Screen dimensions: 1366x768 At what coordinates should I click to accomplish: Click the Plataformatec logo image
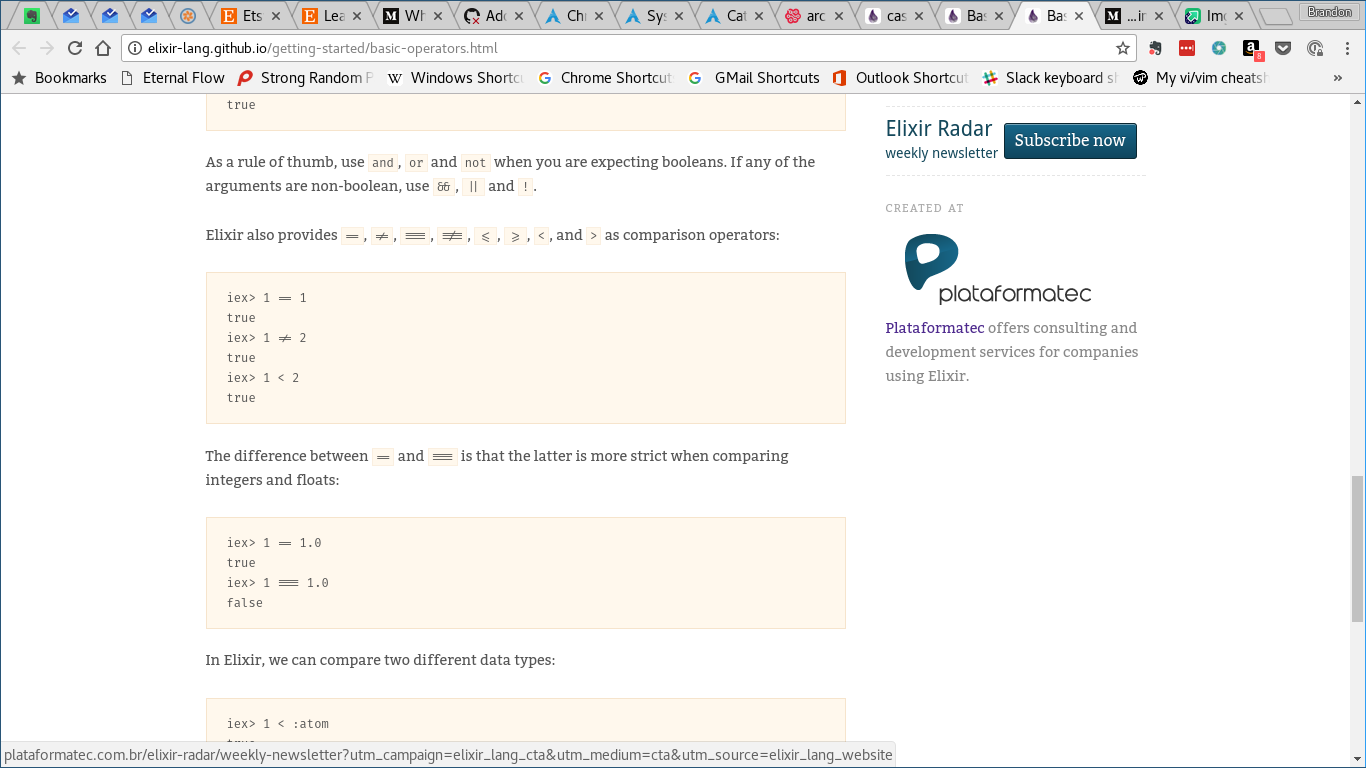click(998, 269)
